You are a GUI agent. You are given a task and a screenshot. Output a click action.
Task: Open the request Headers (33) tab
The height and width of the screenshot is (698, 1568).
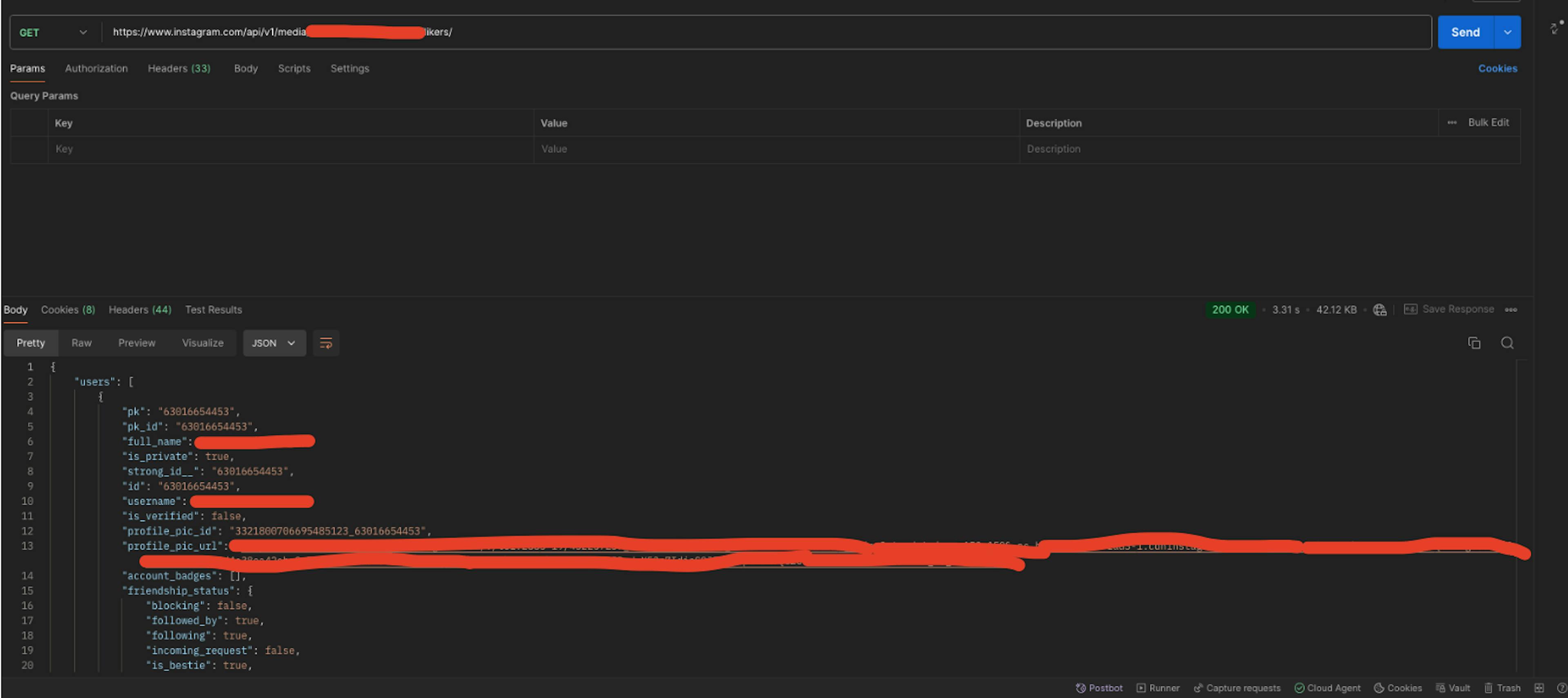[179, 68]
